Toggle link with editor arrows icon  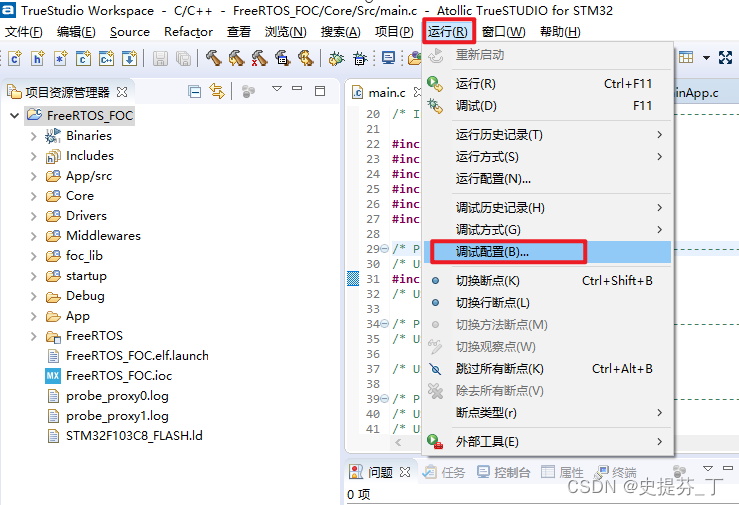217,91
